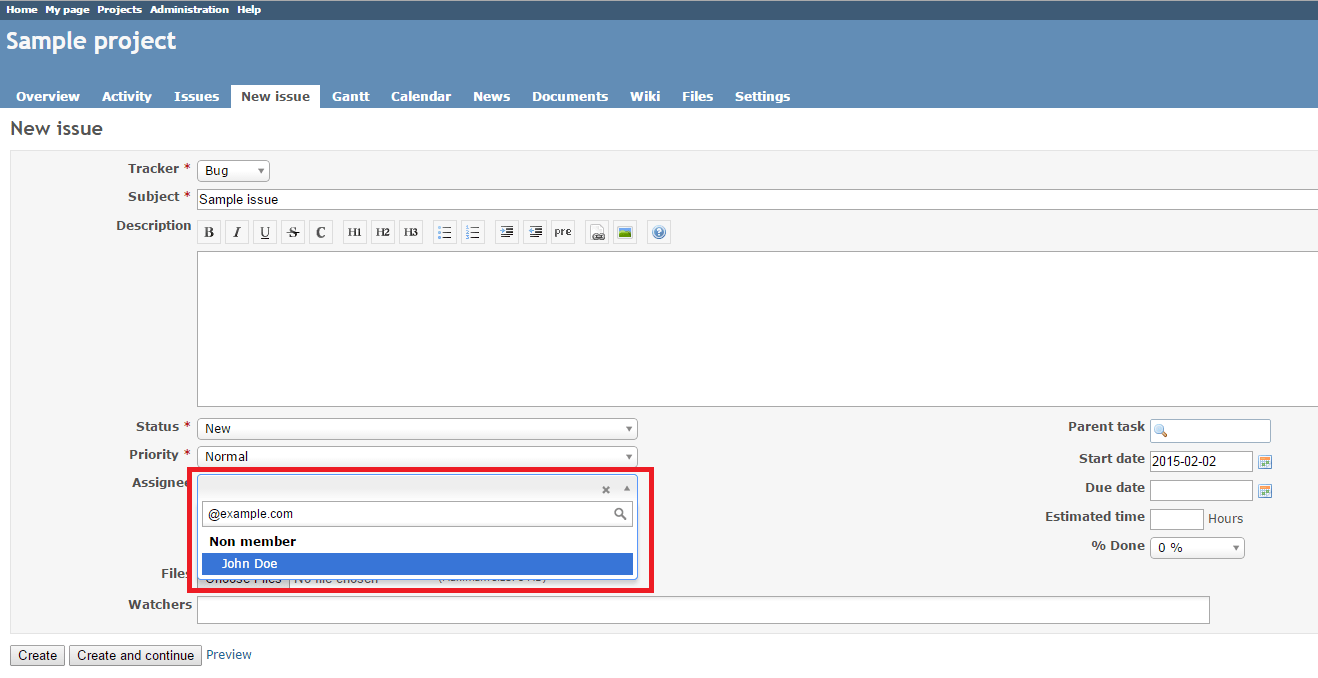Insert preformatted text using the pre icon
This screenshot has width=1318, height=678.
(x=562, y=231)
